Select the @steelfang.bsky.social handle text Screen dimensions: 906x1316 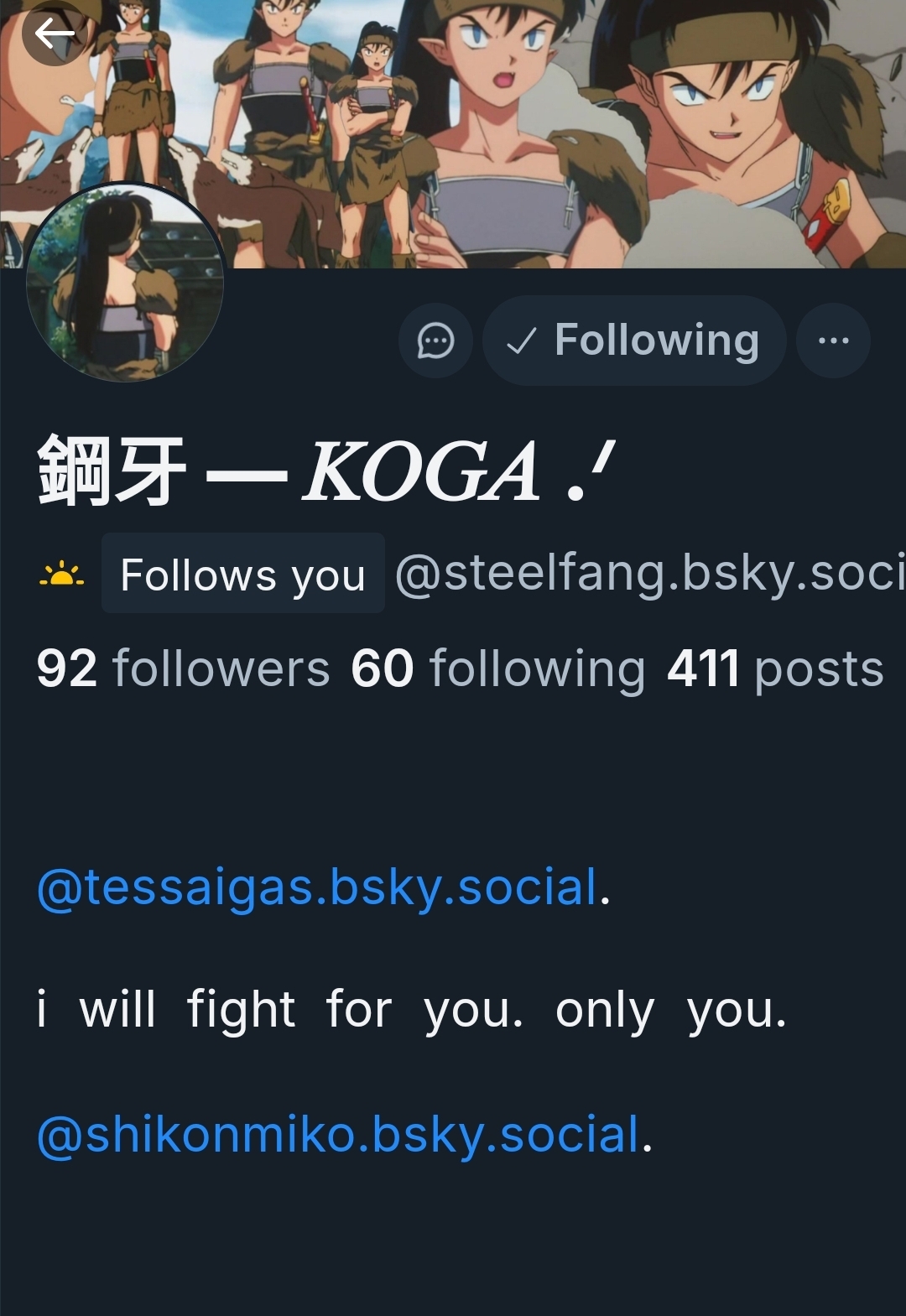click(x=650, y=574)
